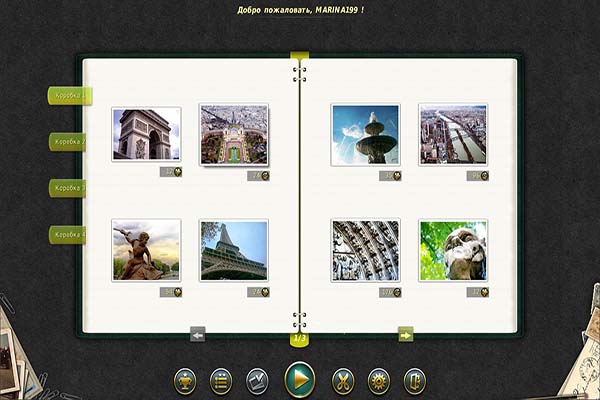Image resolution: width=600 pixels, height=400 pixels.
Task: Click piece-count badge under aerial gardens photo
Action: [x=258, y=176]
